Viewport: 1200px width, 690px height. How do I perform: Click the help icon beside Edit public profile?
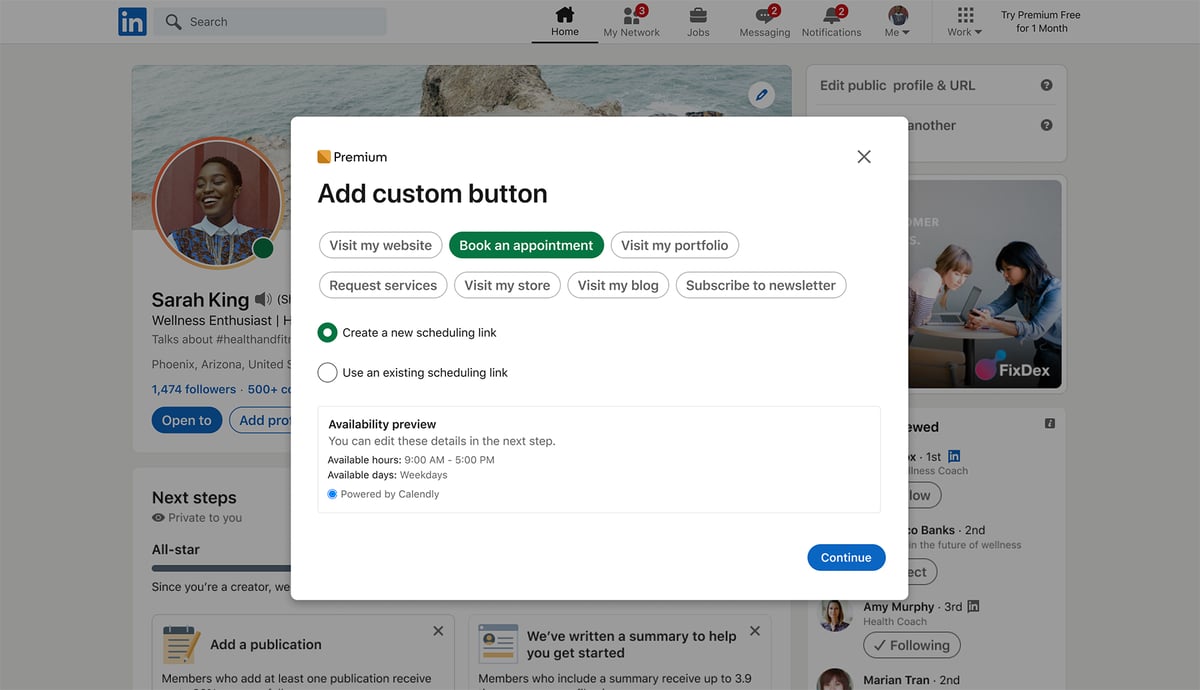1046,85
